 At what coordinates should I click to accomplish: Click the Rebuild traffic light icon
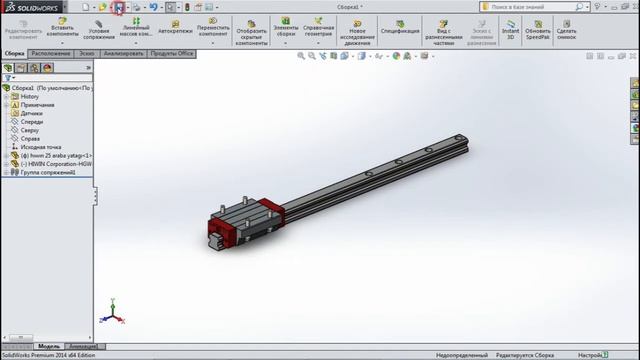click(x=187, y=7)
